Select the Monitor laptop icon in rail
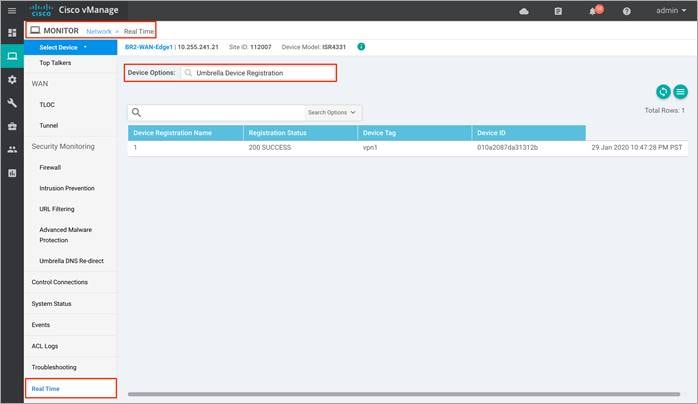698x404 pixels. point(12,56)
